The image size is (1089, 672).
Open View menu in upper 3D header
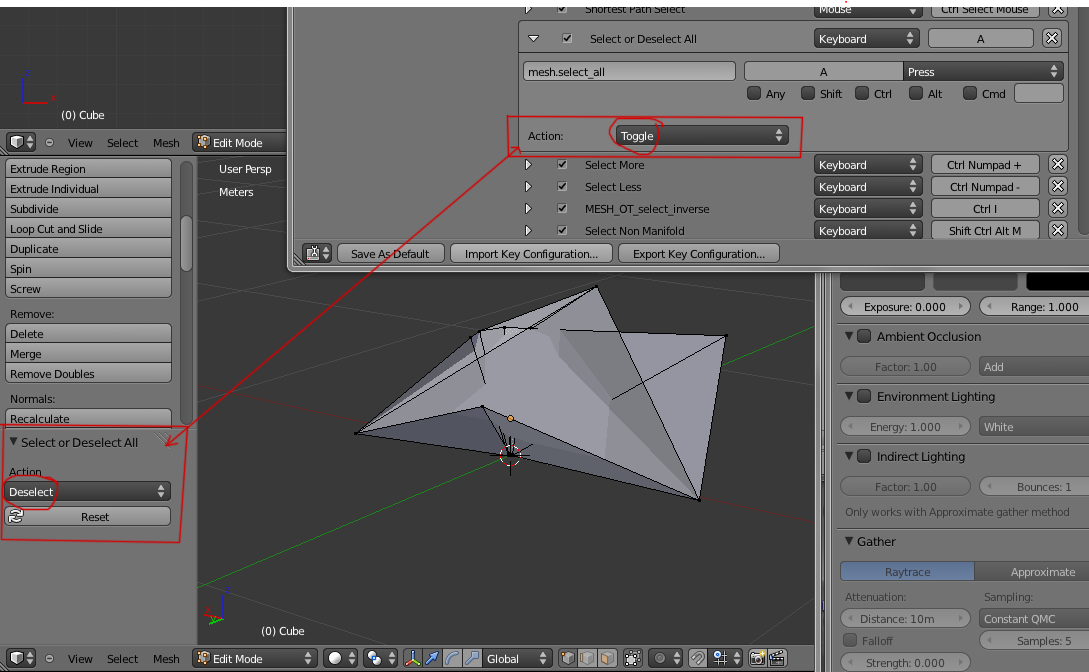point(80,143)
